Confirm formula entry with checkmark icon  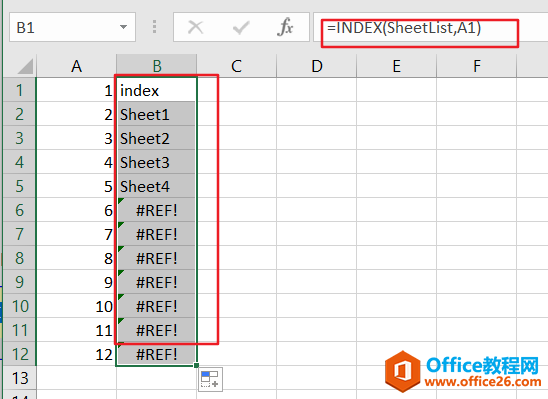(241, 28)
